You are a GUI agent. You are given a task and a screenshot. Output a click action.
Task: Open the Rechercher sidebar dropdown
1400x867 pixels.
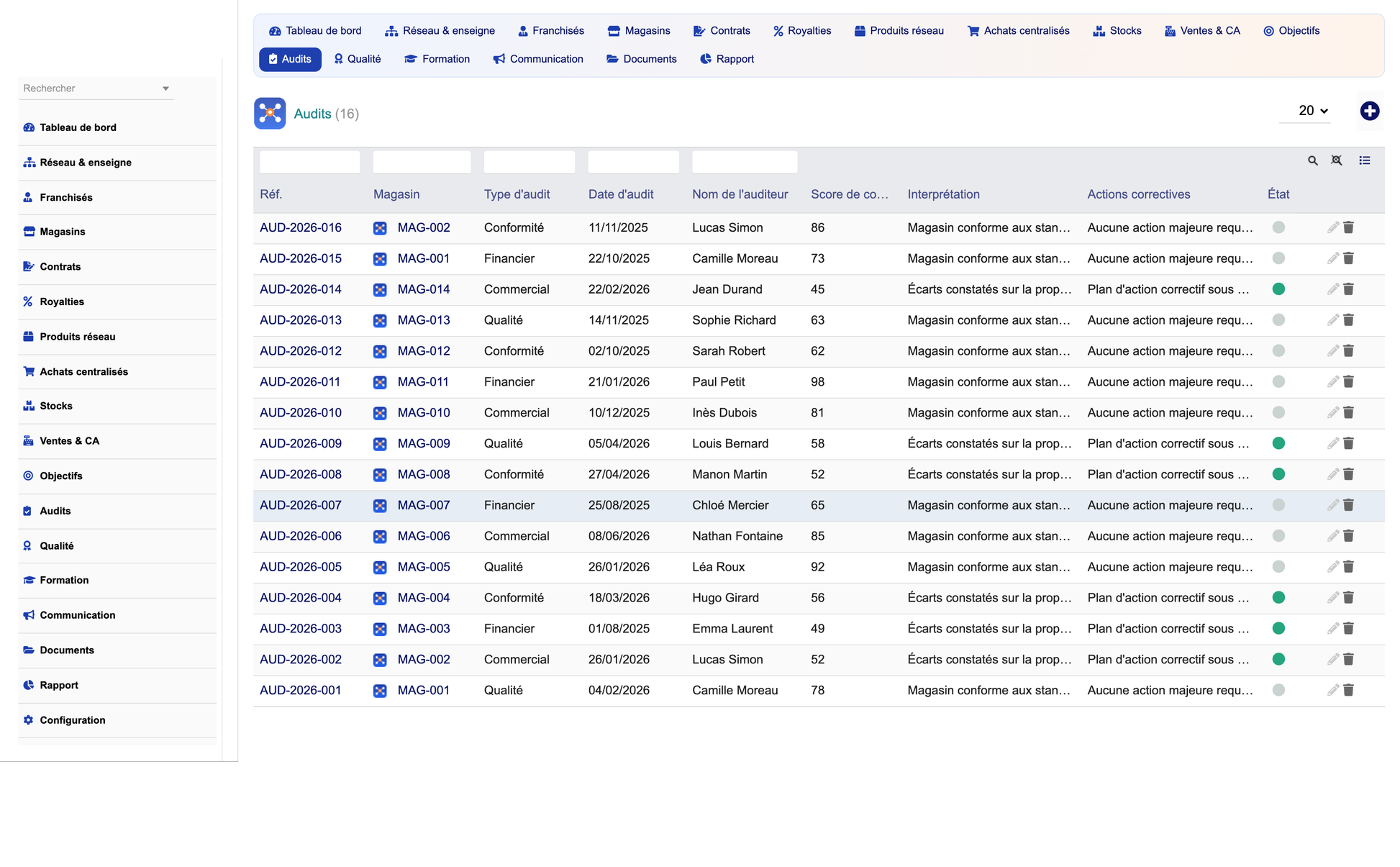click(x=96, y=88)
